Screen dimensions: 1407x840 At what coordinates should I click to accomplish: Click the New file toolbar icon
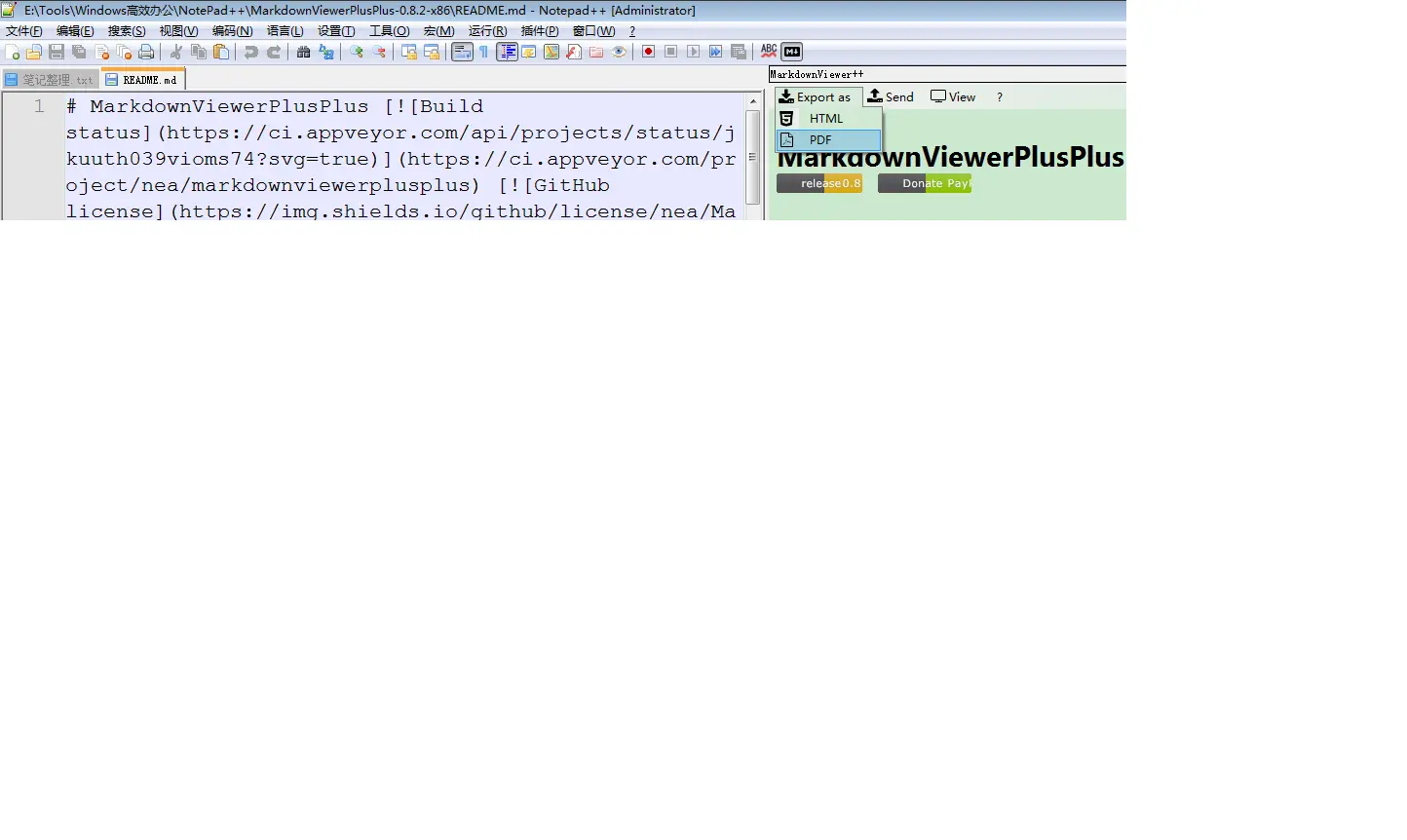12,52
